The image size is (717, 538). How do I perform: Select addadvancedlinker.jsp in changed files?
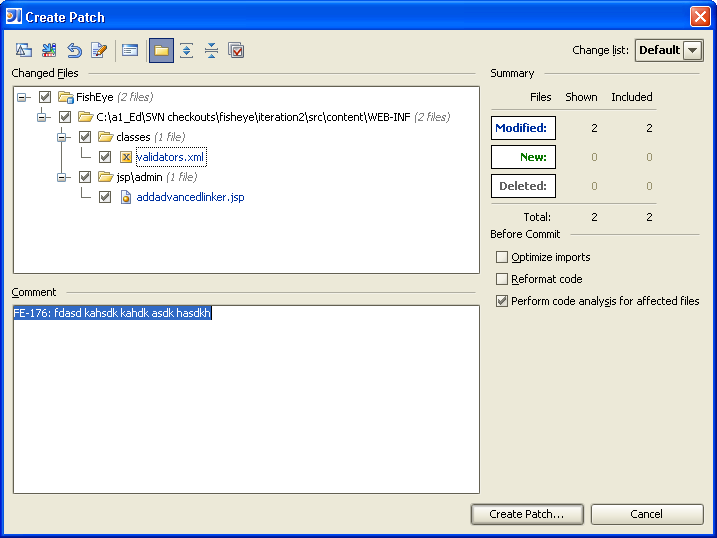coord(190,197)
